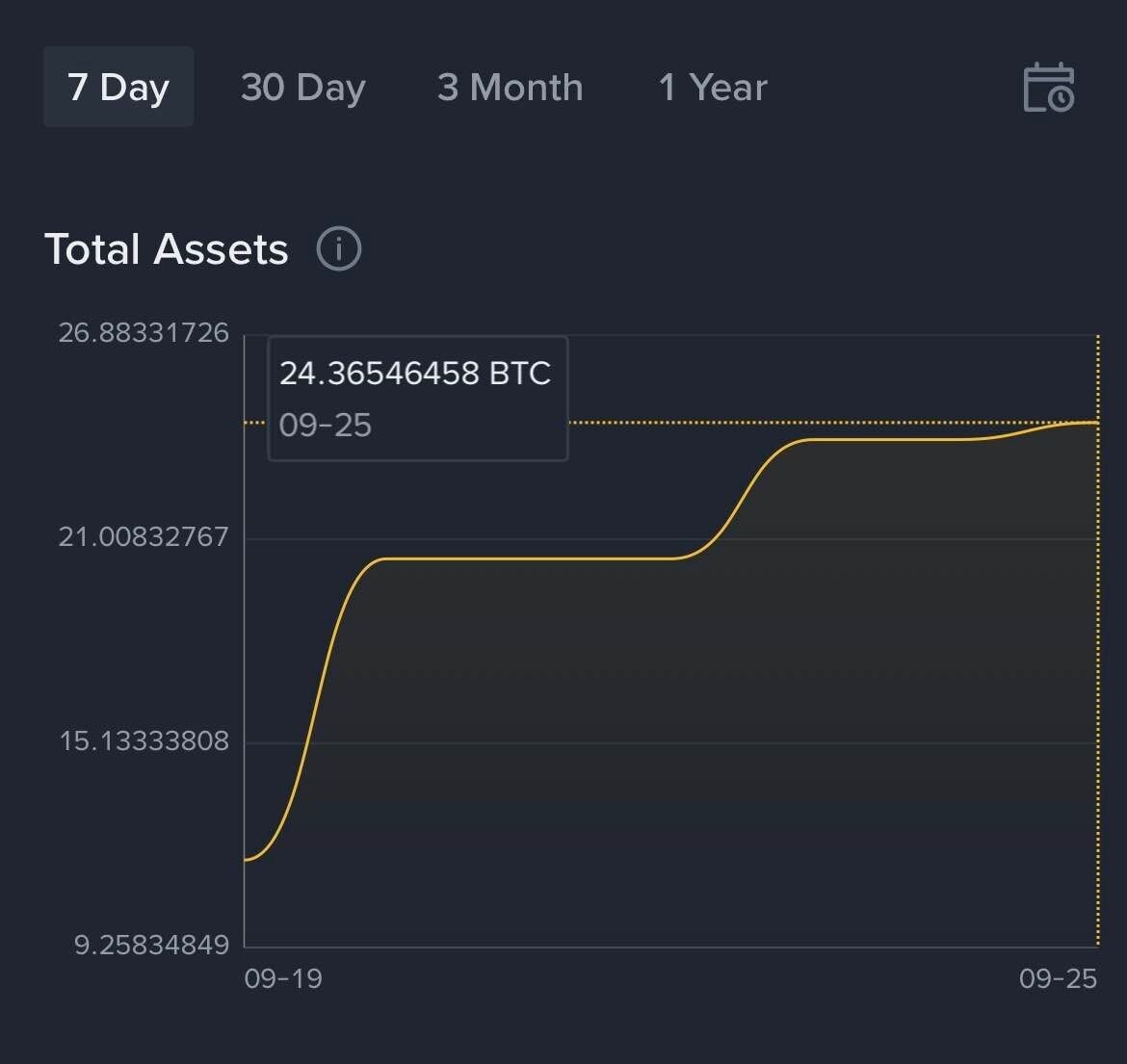
Task: Click the curve's starting point at 09-19
Action: [x=248, y=859]
